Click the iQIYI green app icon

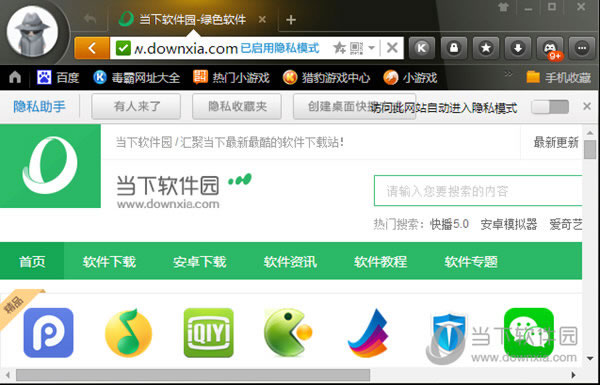tap(209, 333)
